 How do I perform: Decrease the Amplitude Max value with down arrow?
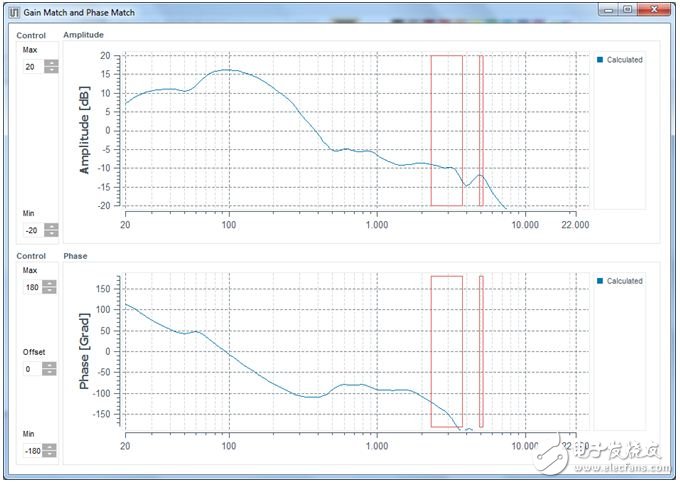point(51,70)
